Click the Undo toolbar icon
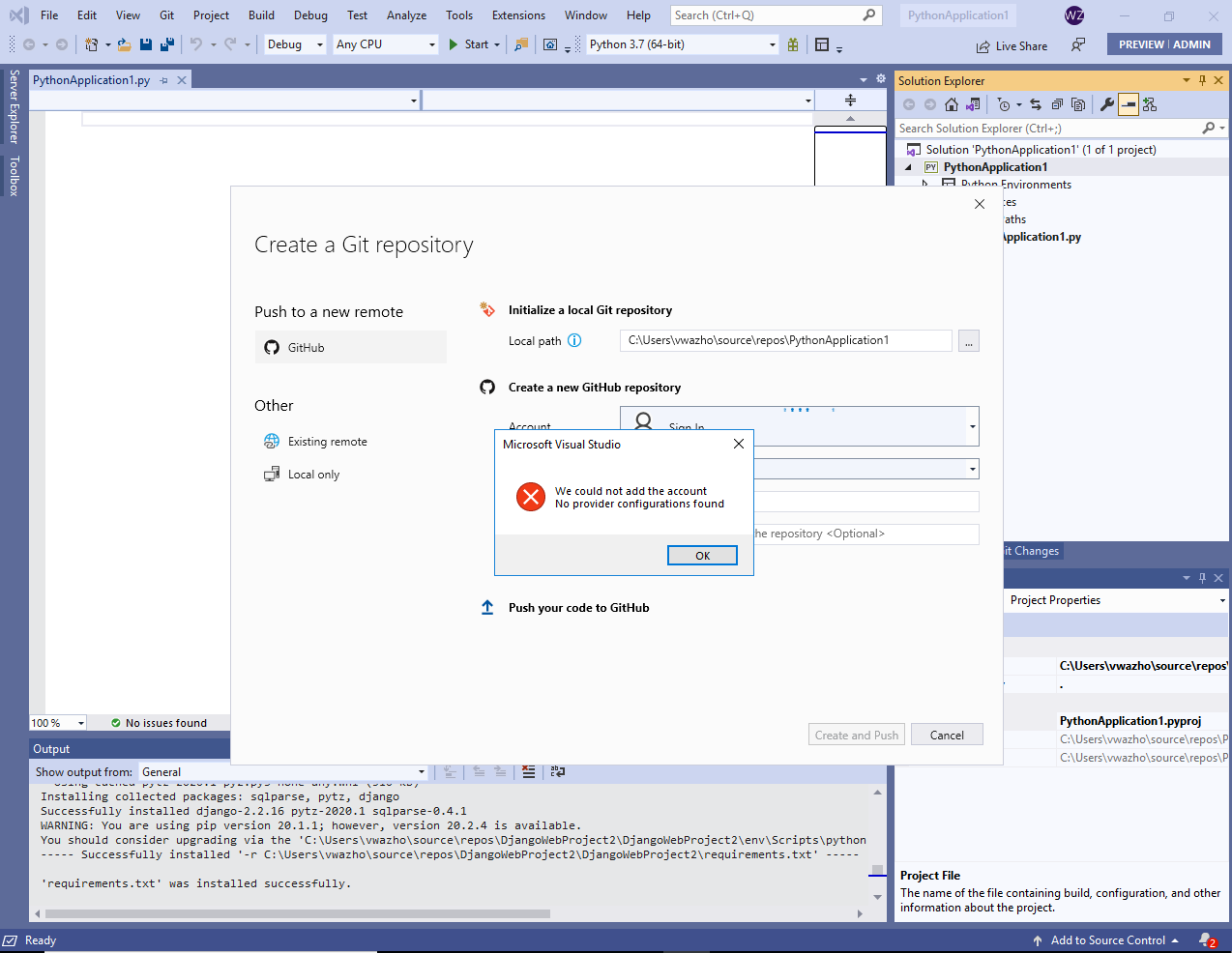 tap(196, 44)
